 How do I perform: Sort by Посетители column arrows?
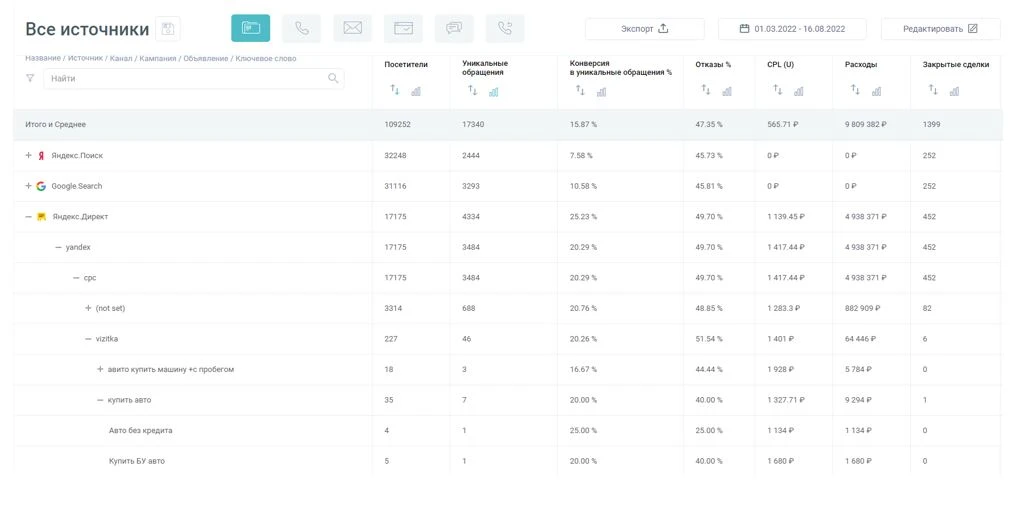tap(394, 91)
